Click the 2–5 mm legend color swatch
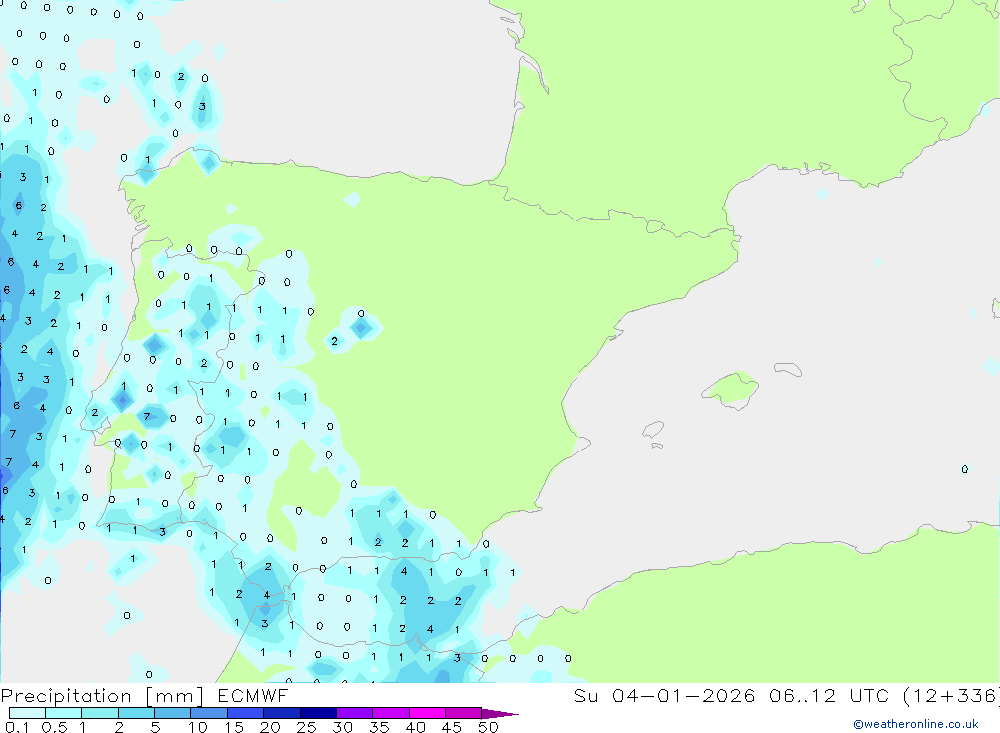Image resolution: width=1000 pixels, height=733 pixels. [136, 713]
